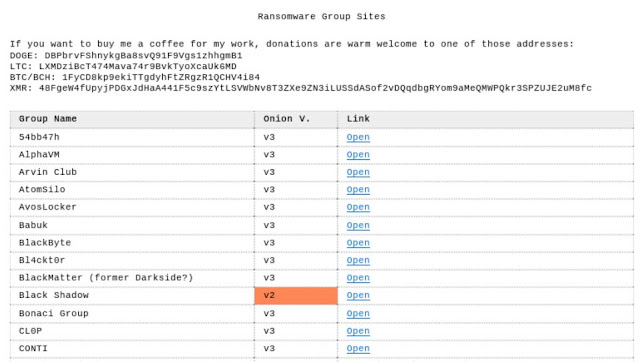
Task: Click the Group Name column header
Action: (132, 119)
